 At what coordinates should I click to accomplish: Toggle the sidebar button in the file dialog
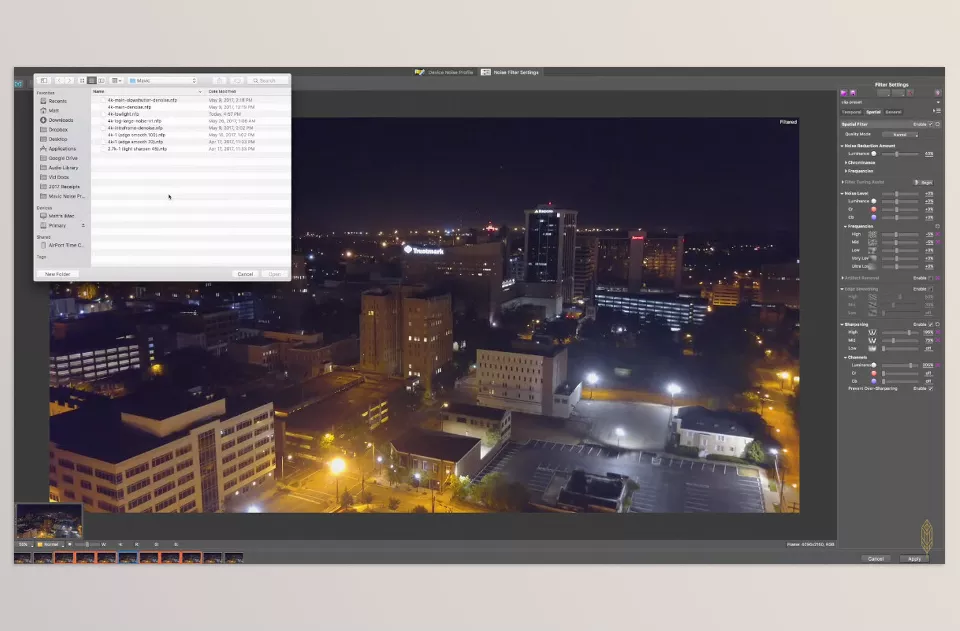click(x=43, y=81)
